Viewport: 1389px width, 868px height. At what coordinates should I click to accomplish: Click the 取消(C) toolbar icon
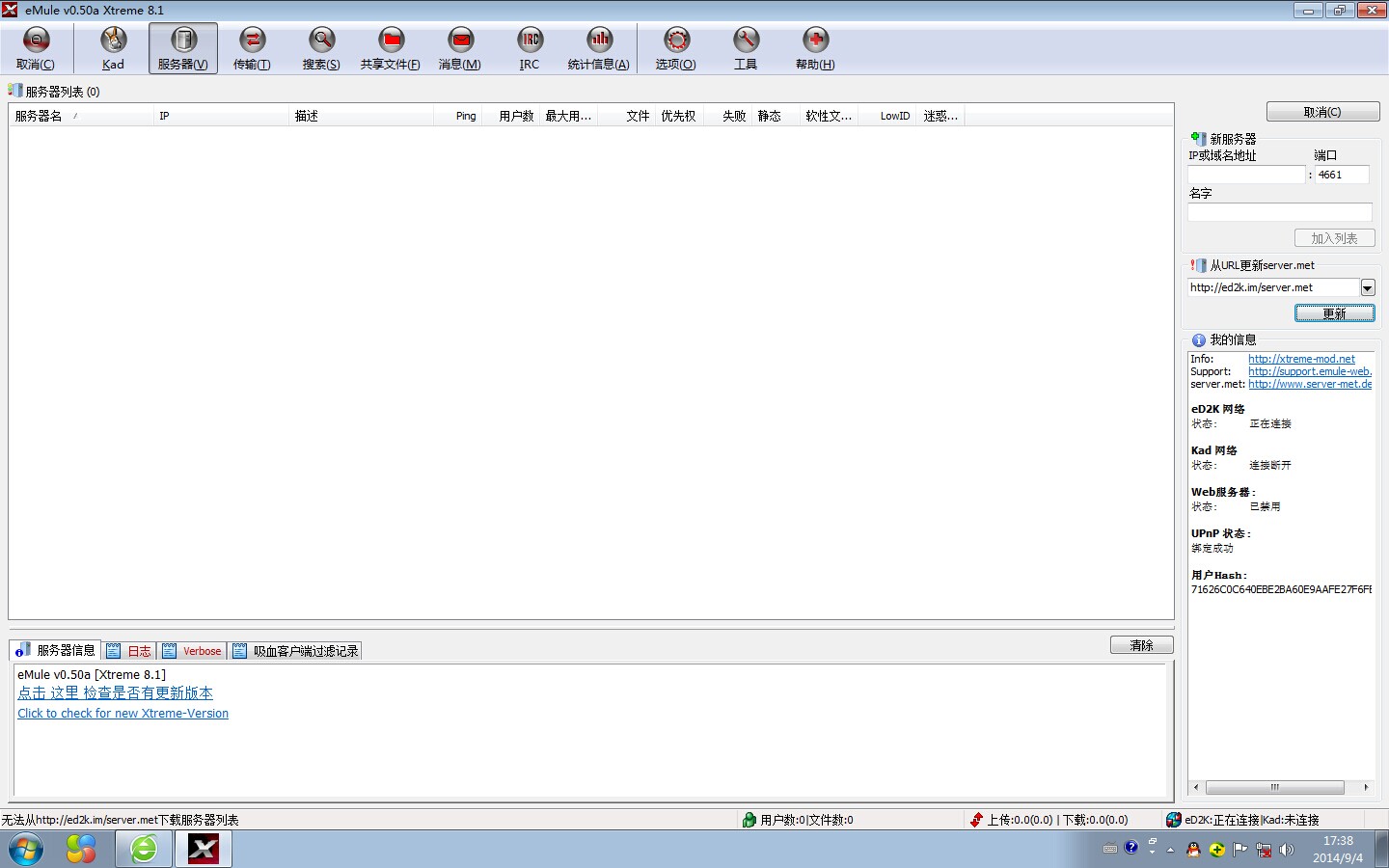pyautogui.click(x=36, y=48)
